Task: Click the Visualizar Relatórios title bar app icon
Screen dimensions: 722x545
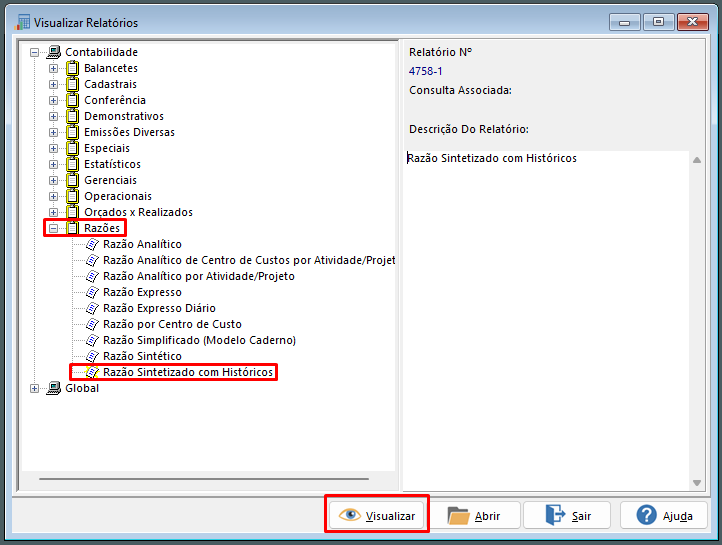Action: [22, 22]
